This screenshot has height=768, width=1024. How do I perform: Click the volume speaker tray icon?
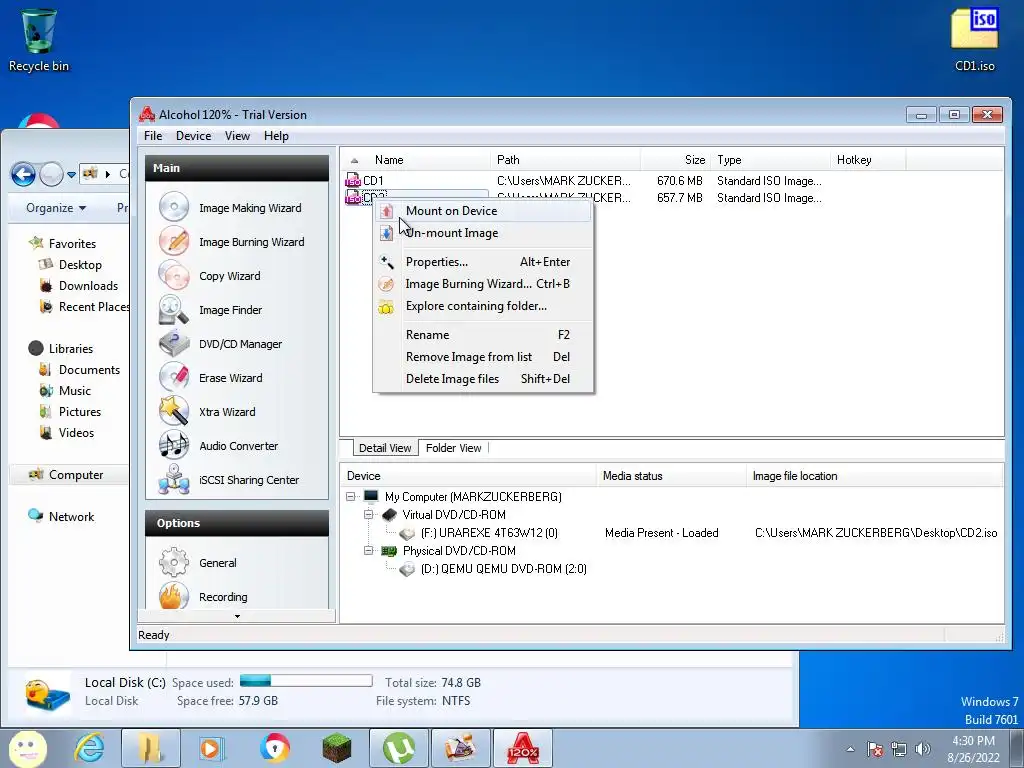[923, 748]
